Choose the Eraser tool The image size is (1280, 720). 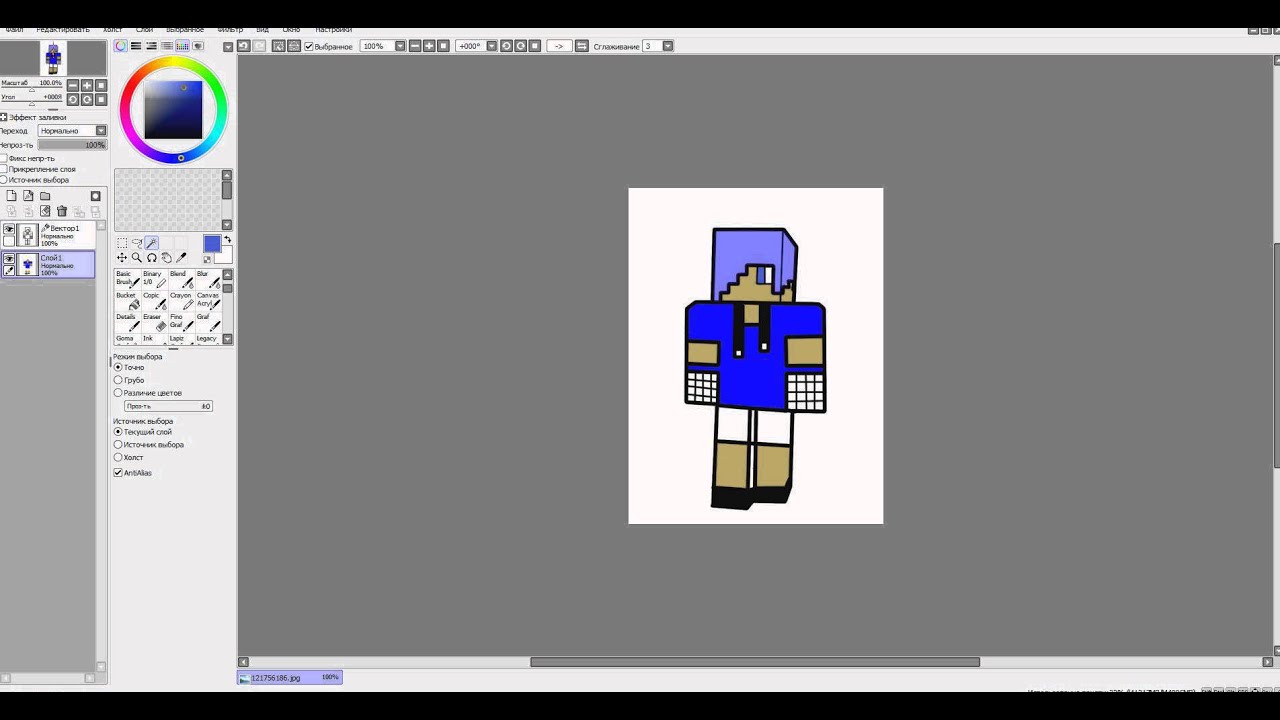click(154, 323)
